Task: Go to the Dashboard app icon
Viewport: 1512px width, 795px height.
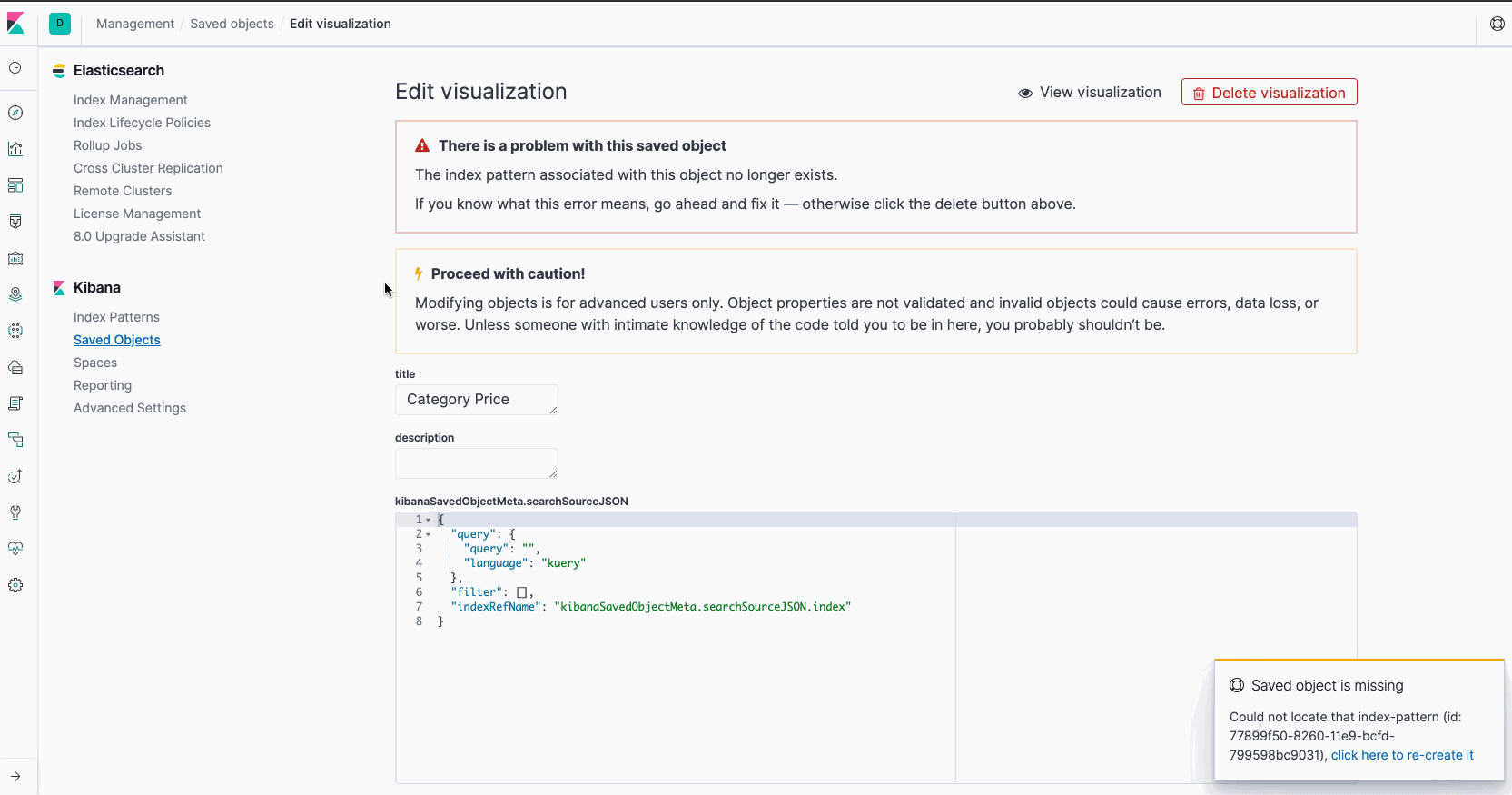Action: (15, 185)
